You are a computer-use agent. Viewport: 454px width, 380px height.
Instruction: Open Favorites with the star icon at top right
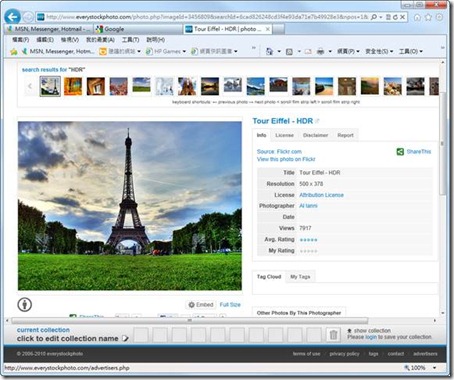pyautogui.click(x=428, y=17)
